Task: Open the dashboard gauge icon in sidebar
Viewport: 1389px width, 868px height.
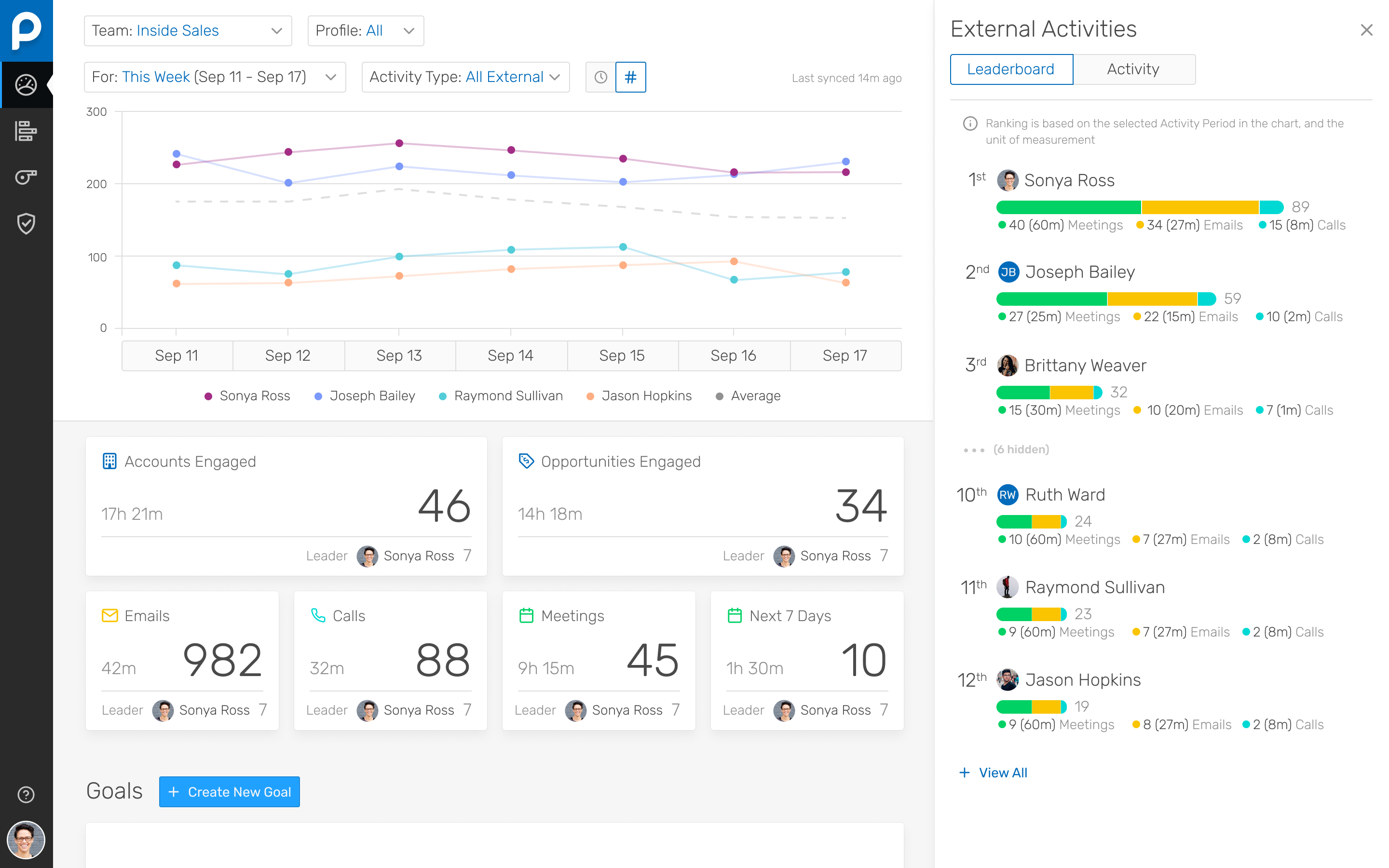Action: pos(26,85)
